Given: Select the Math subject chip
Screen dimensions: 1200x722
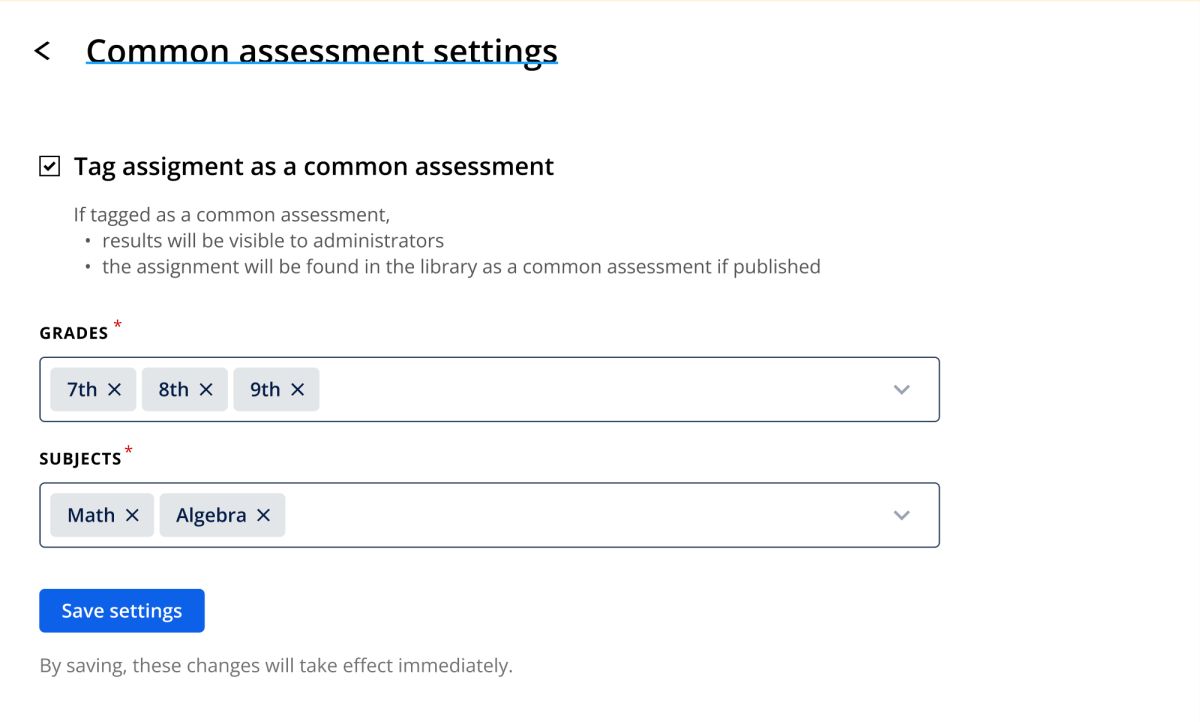Looking at the screenshot, I should pyautogui.click(x=91, y=516).
